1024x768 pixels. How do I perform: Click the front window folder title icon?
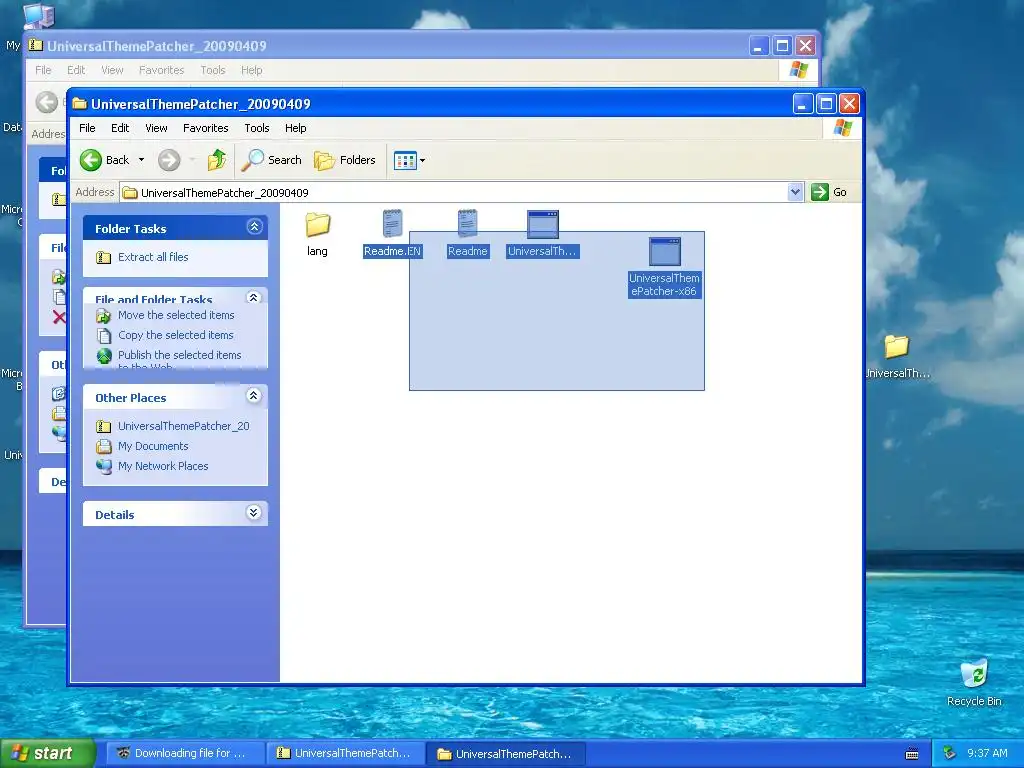point(80,104)
